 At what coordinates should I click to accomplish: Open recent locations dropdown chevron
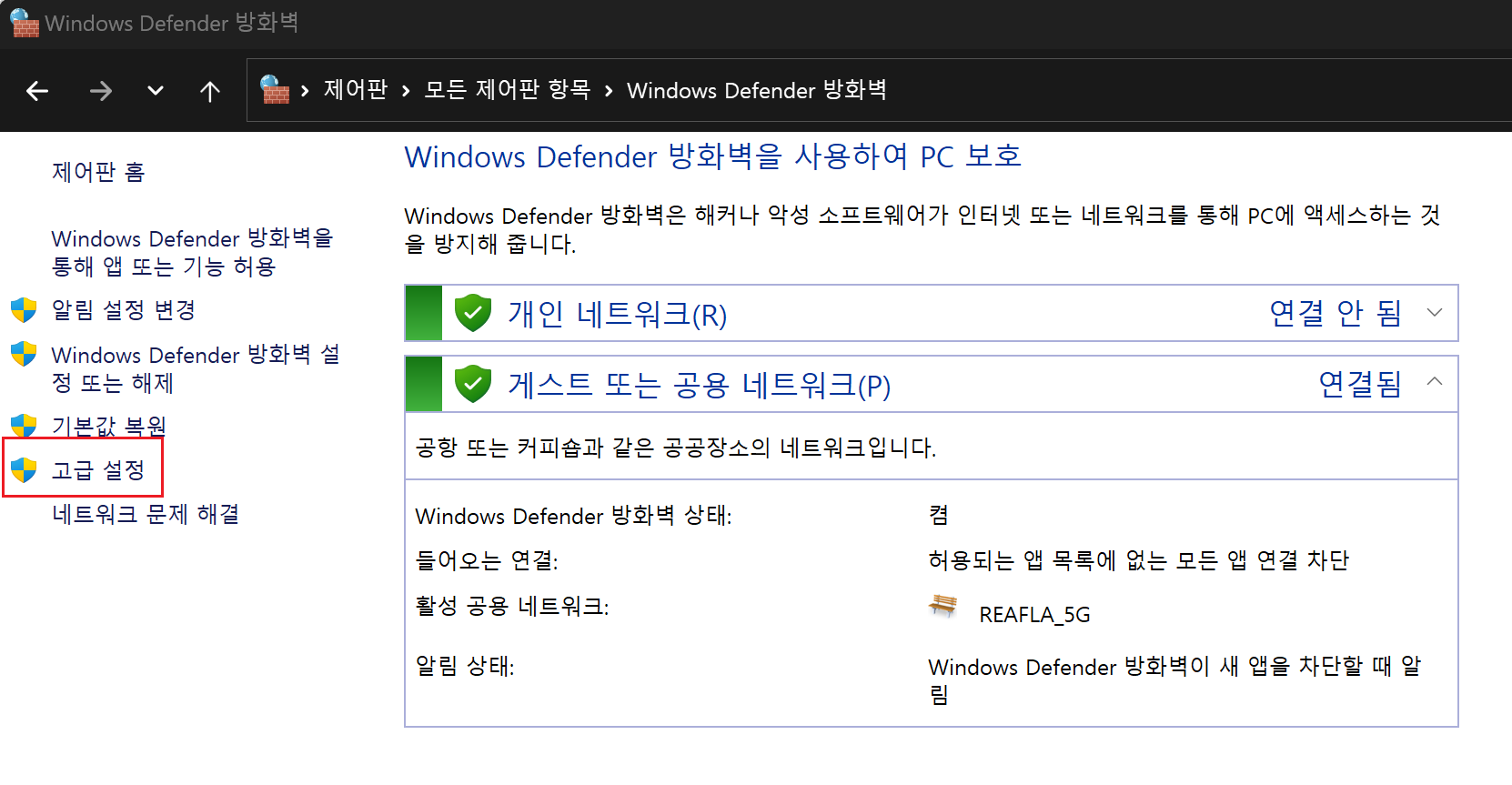156,91
